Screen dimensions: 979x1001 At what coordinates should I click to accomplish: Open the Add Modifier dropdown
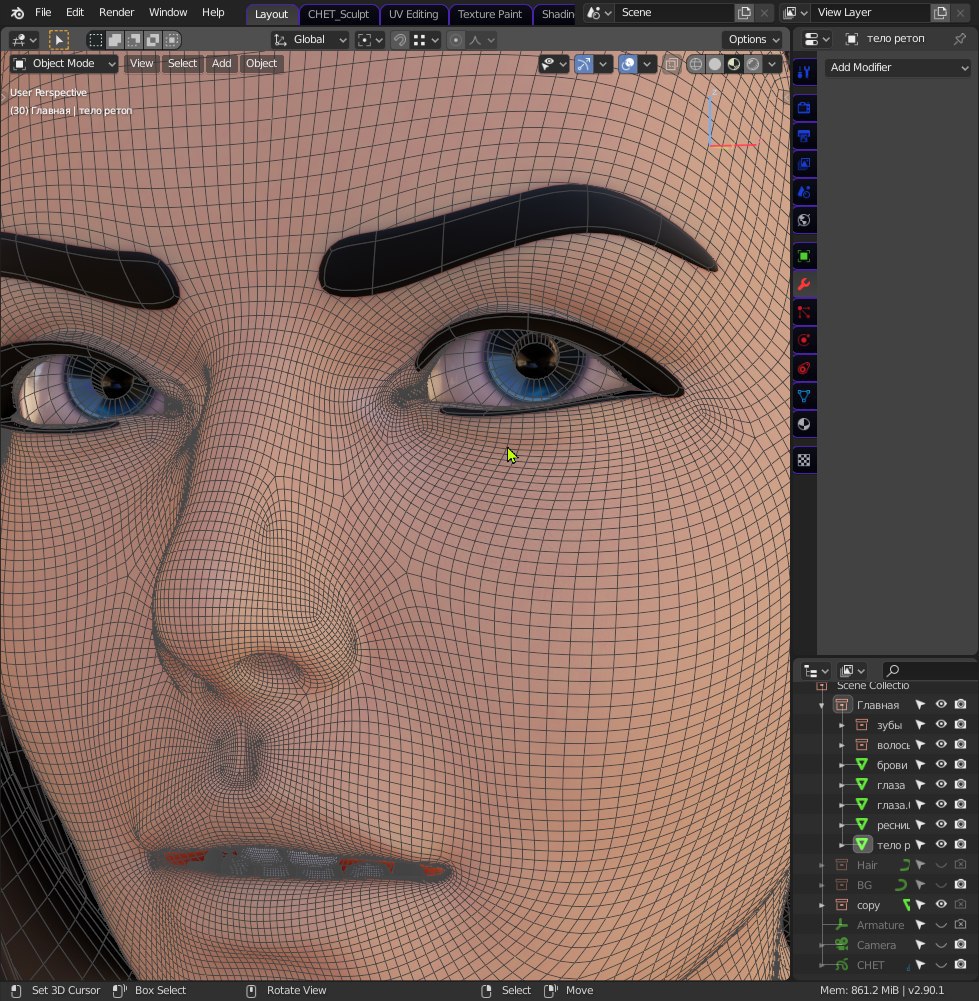click(898, 68)
